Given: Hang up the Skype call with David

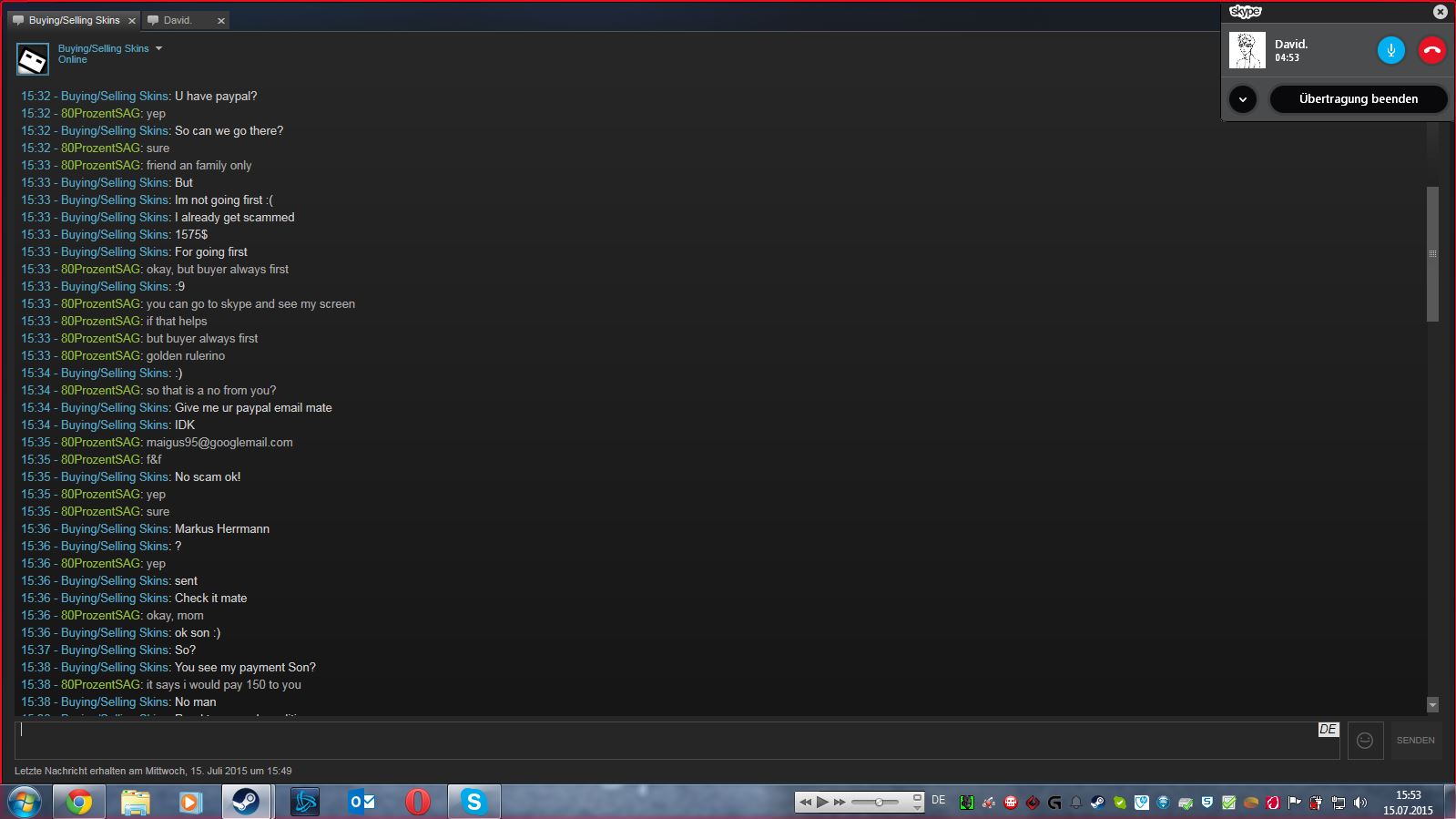Looking at the screenshot, I should [x=1431, y=51].
